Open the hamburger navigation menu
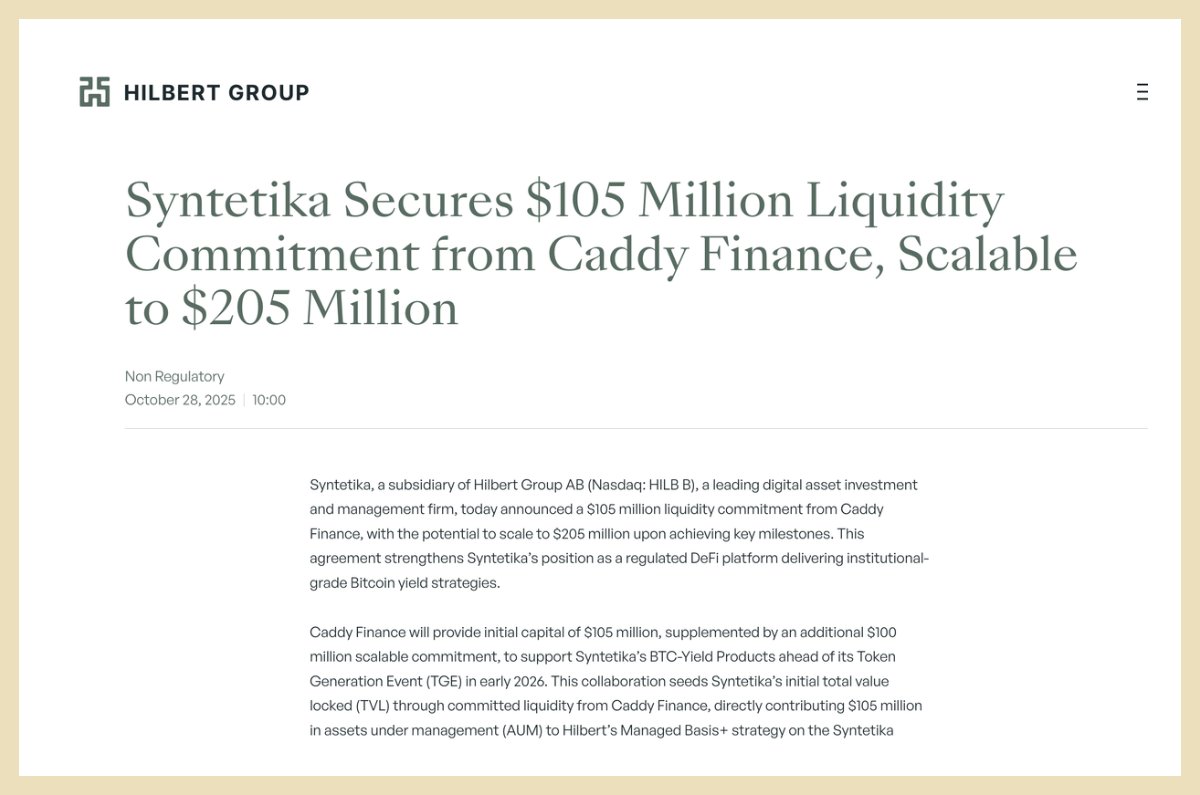Viewport: 1200px width, 795px height. (1142, 92)
